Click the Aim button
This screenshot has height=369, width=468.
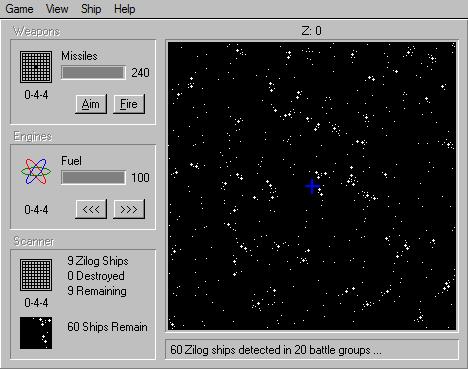coord(91,104)
